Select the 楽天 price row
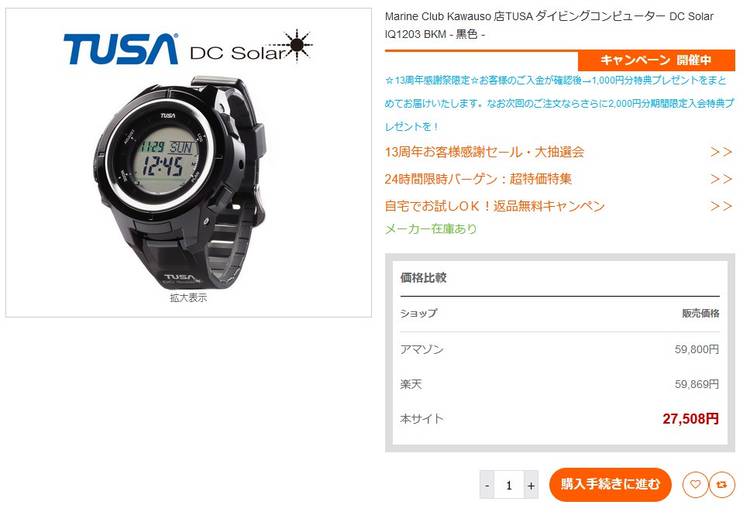Image resolution: width=750 pixels, height=522 pixels. pos(560,384)
